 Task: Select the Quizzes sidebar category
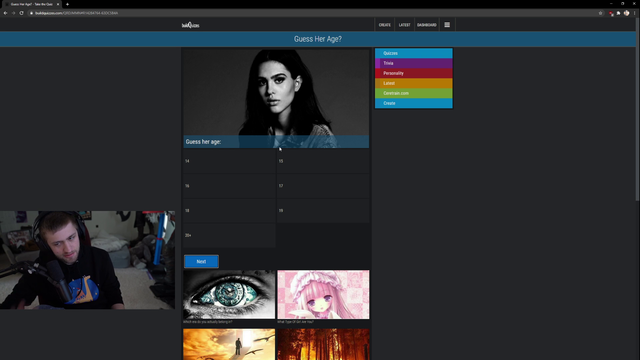point(413,53)
